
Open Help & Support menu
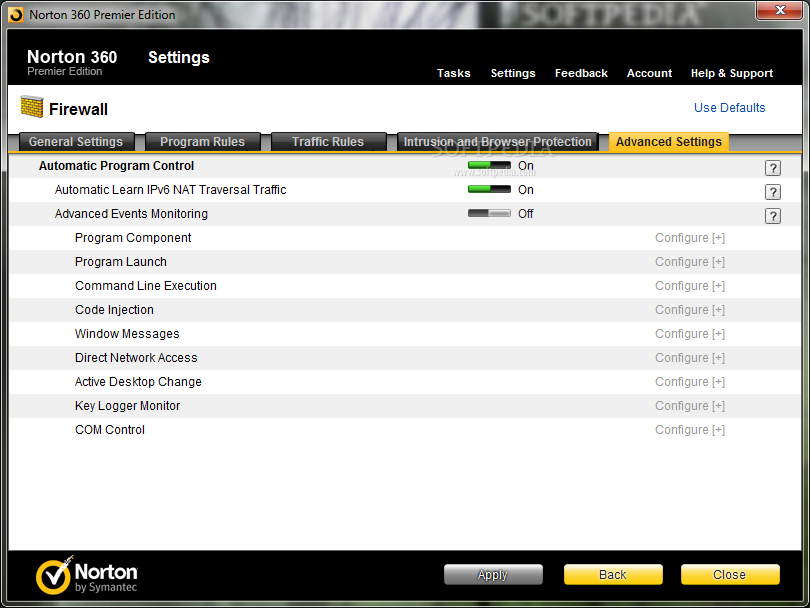(x=732, y=73)
